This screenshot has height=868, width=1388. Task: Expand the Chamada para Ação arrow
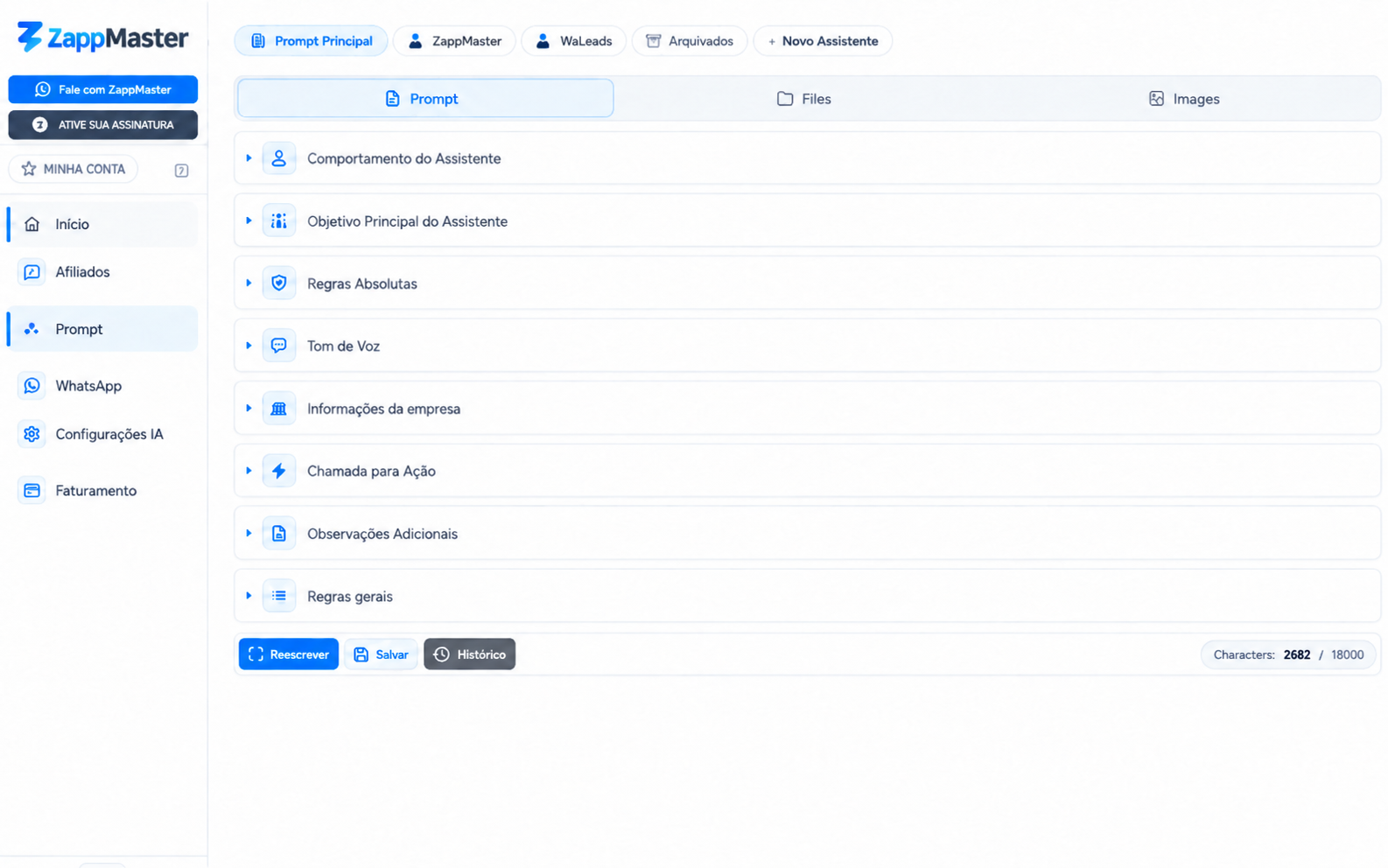249,471
